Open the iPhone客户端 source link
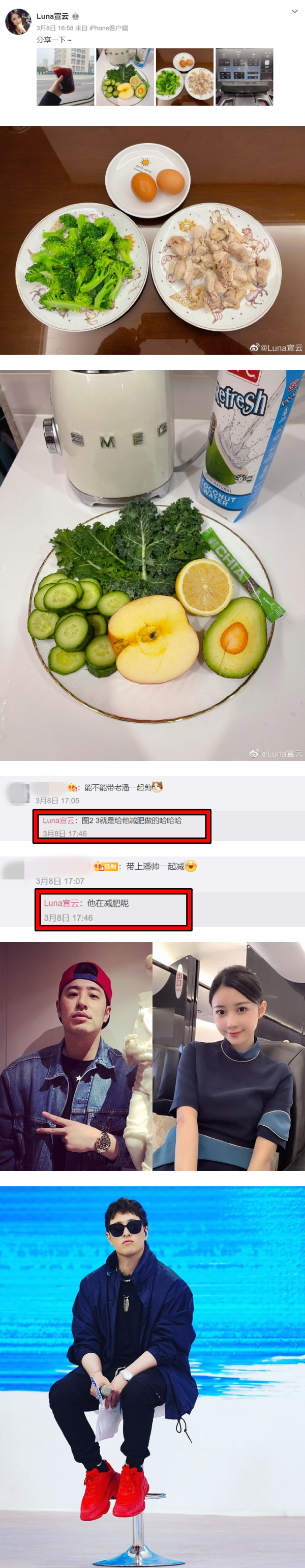This screenshot has height=1568, width=305. click(108, 28)
